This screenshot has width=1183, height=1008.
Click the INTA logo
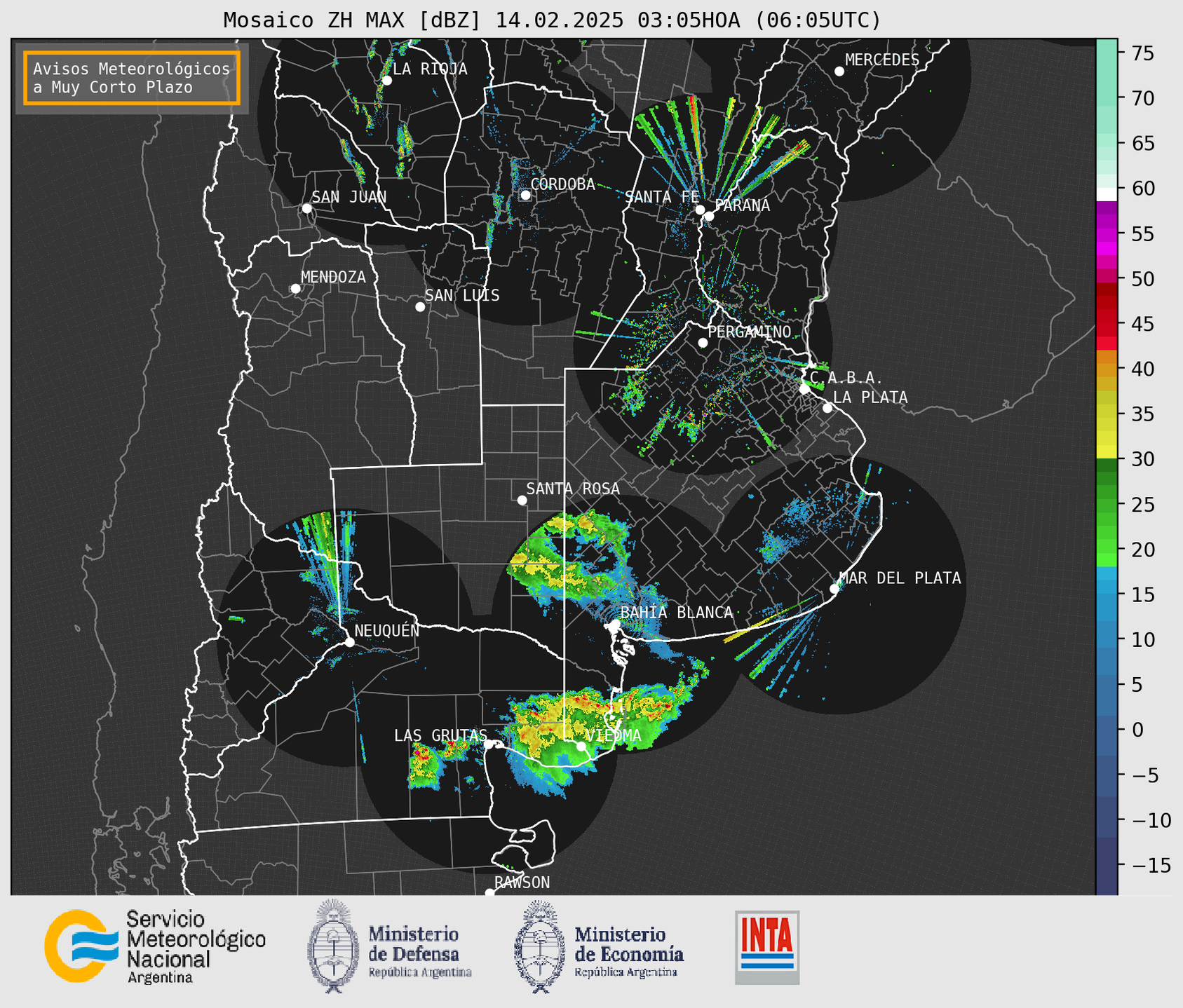(767, 947)
